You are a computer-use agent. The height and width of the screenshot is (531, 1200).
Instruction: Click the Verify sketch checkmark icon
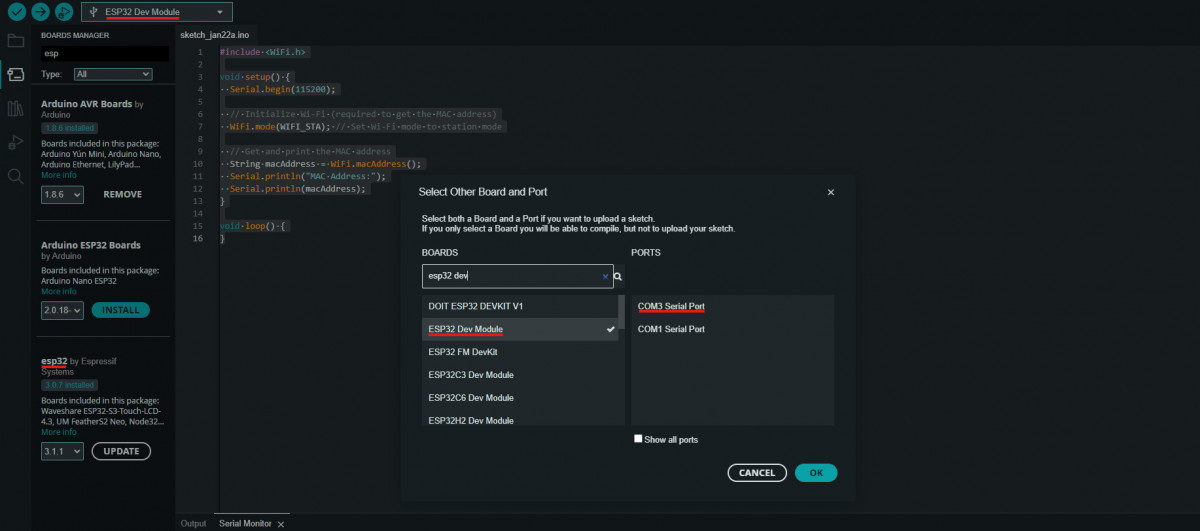point(16,12)
